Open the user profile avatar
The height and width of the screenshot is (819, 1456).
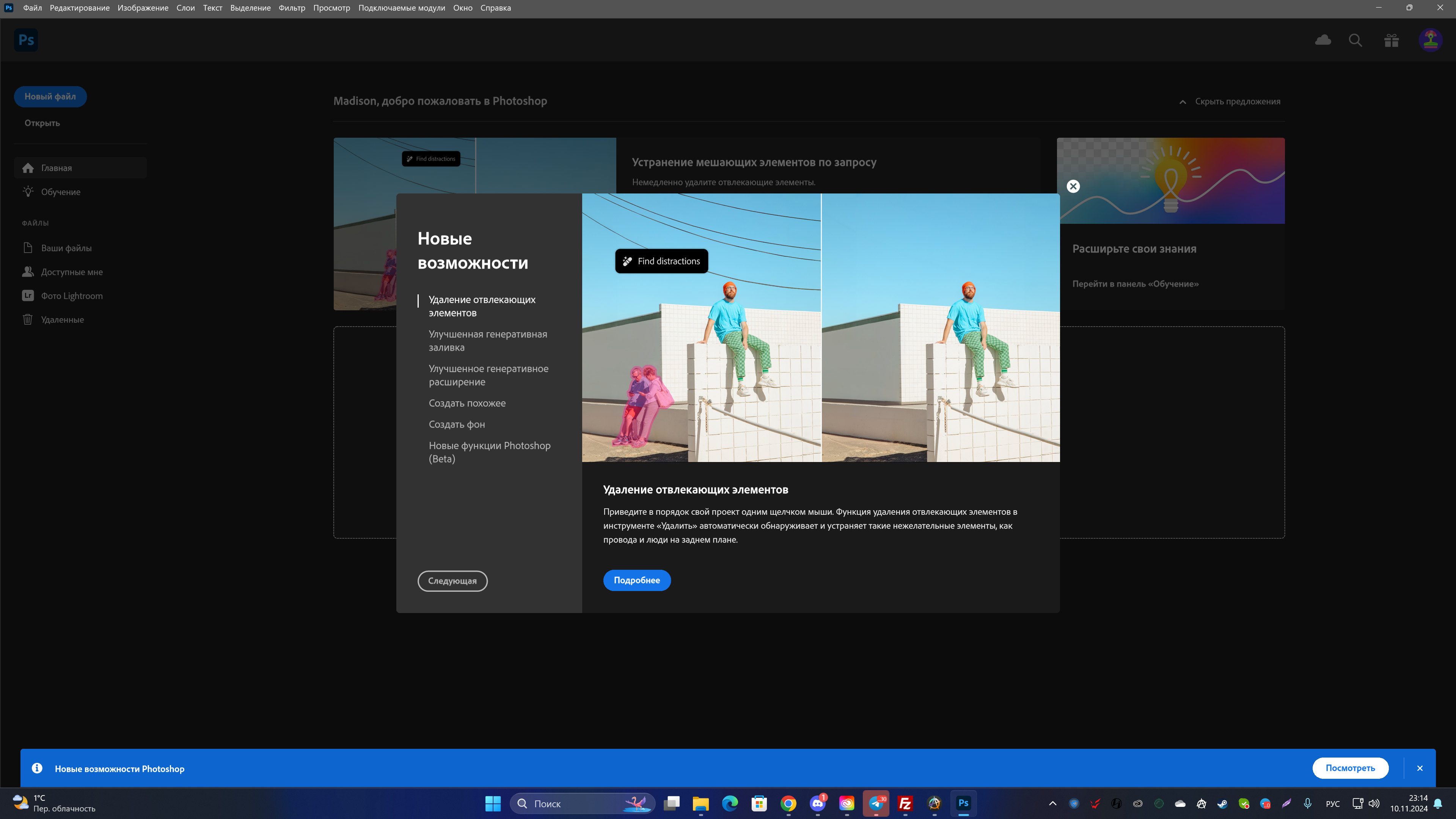[1431, 40]
